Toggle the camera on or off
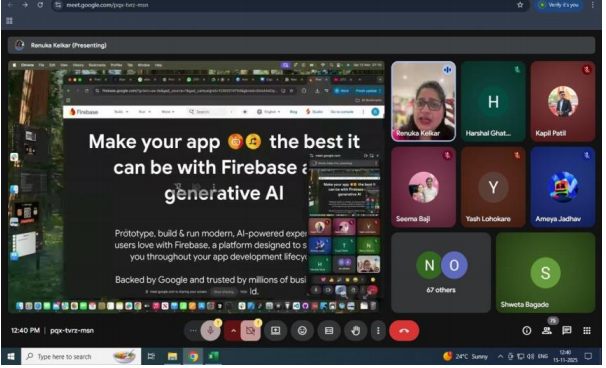 (x=250, y=332)
